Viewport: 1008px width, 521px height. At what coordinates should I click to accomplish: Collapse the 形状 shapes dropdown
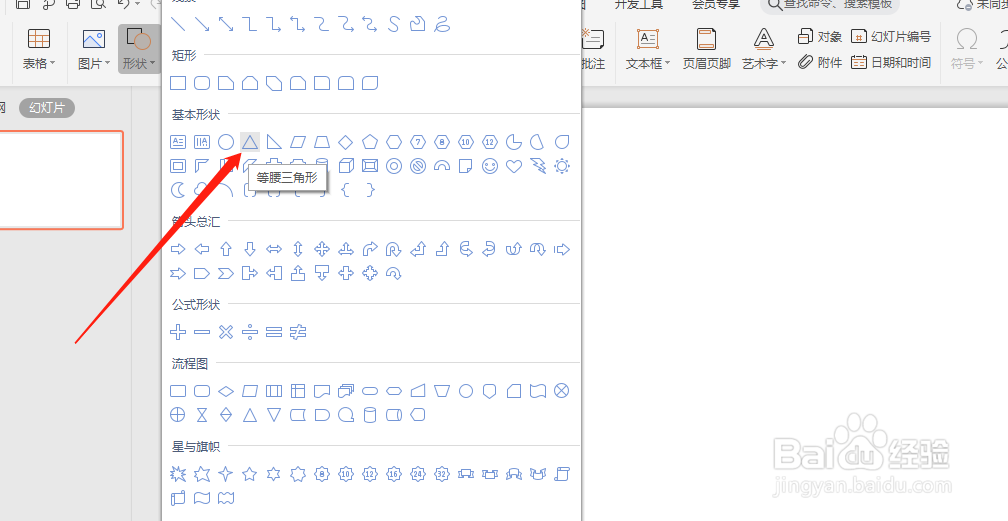[x=138, y=48]
